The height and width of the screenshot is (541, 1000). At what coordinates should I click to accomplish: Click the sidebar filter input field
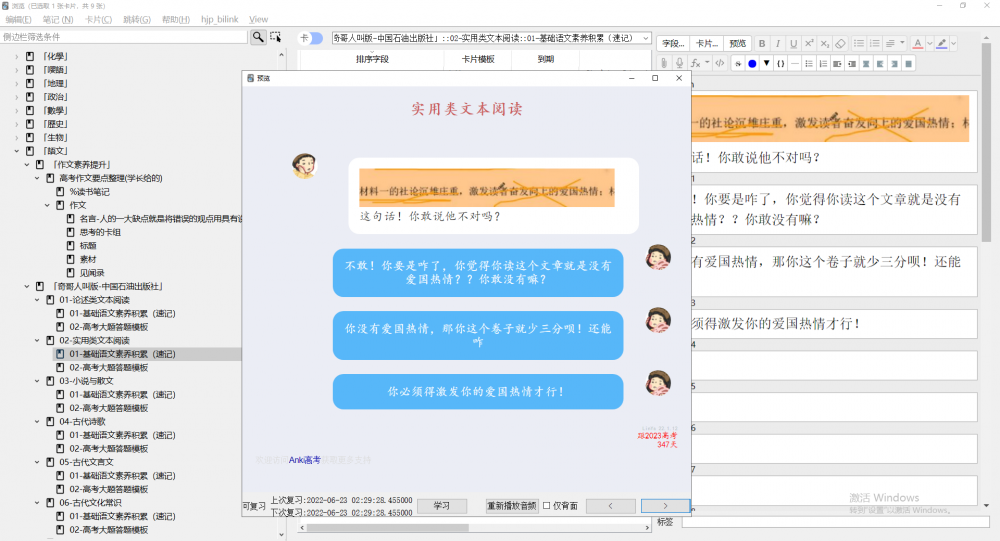click(124, 37)
